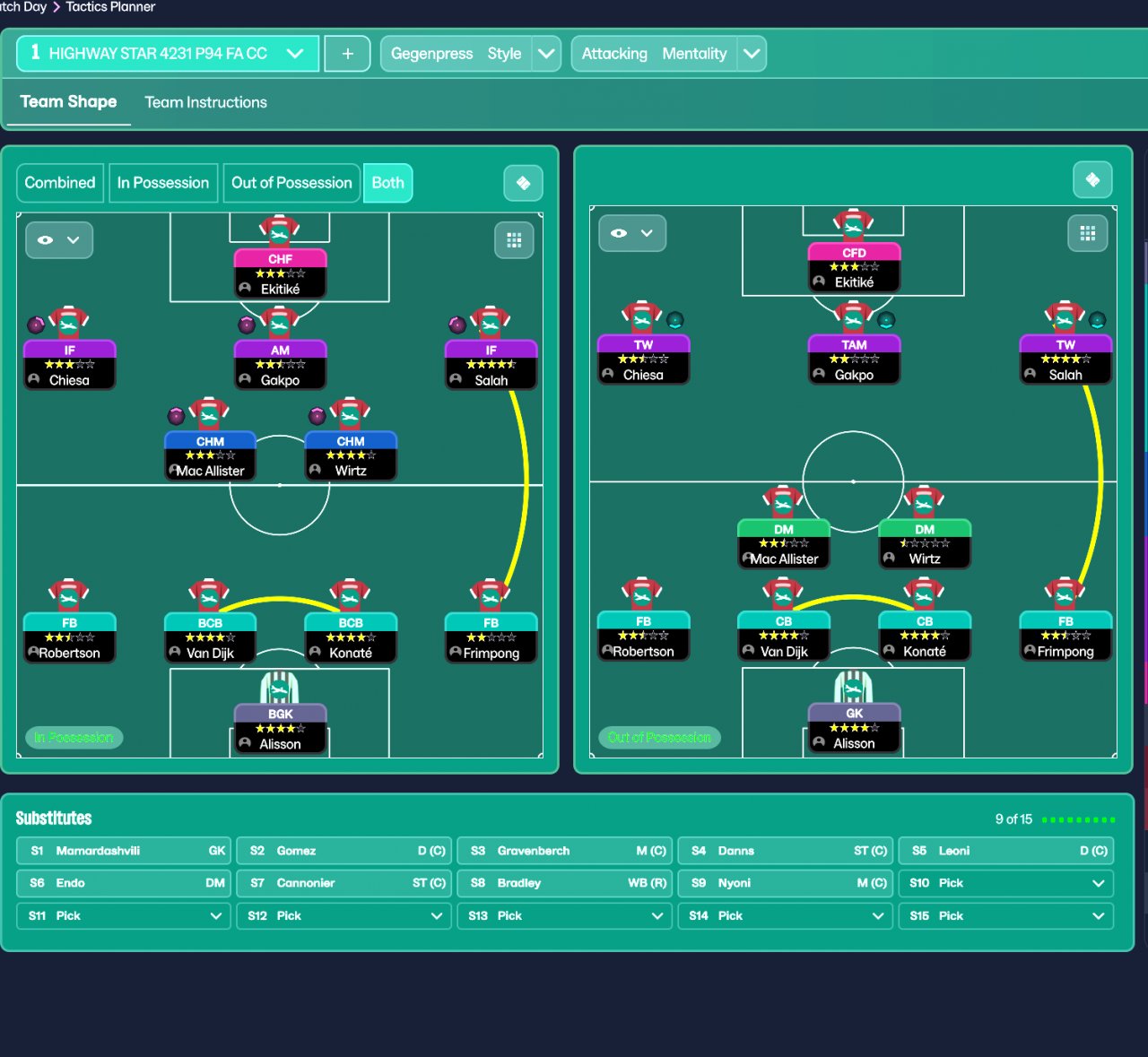Select substitute S3 Gravenberch
Image resolution: width=1148 pixels, height=1057 pixels.
point(565,851)
